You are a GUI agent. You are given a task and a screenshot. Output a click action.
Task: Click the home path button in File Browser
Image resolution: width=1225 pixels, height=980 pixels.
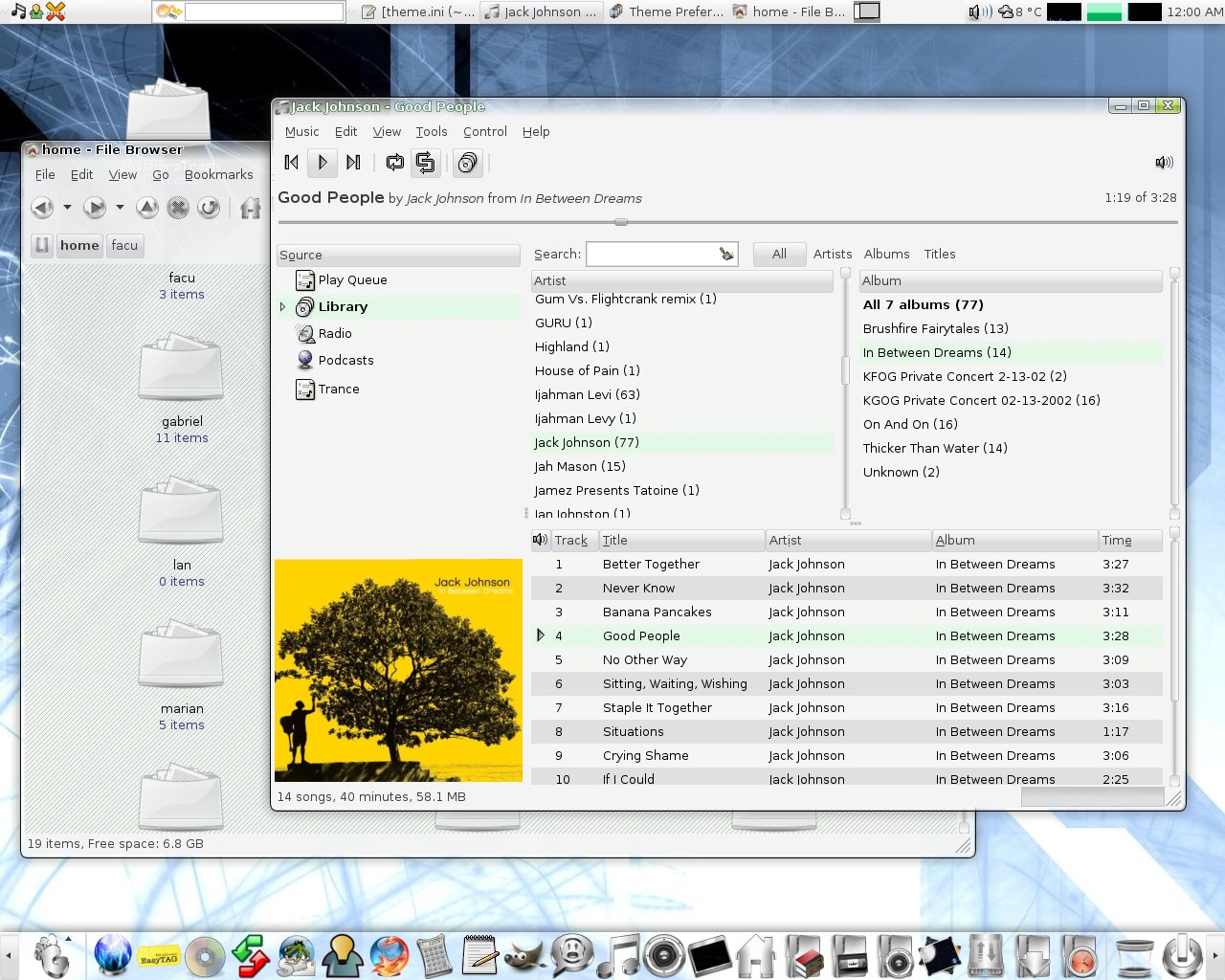click(x=79, y=246)
